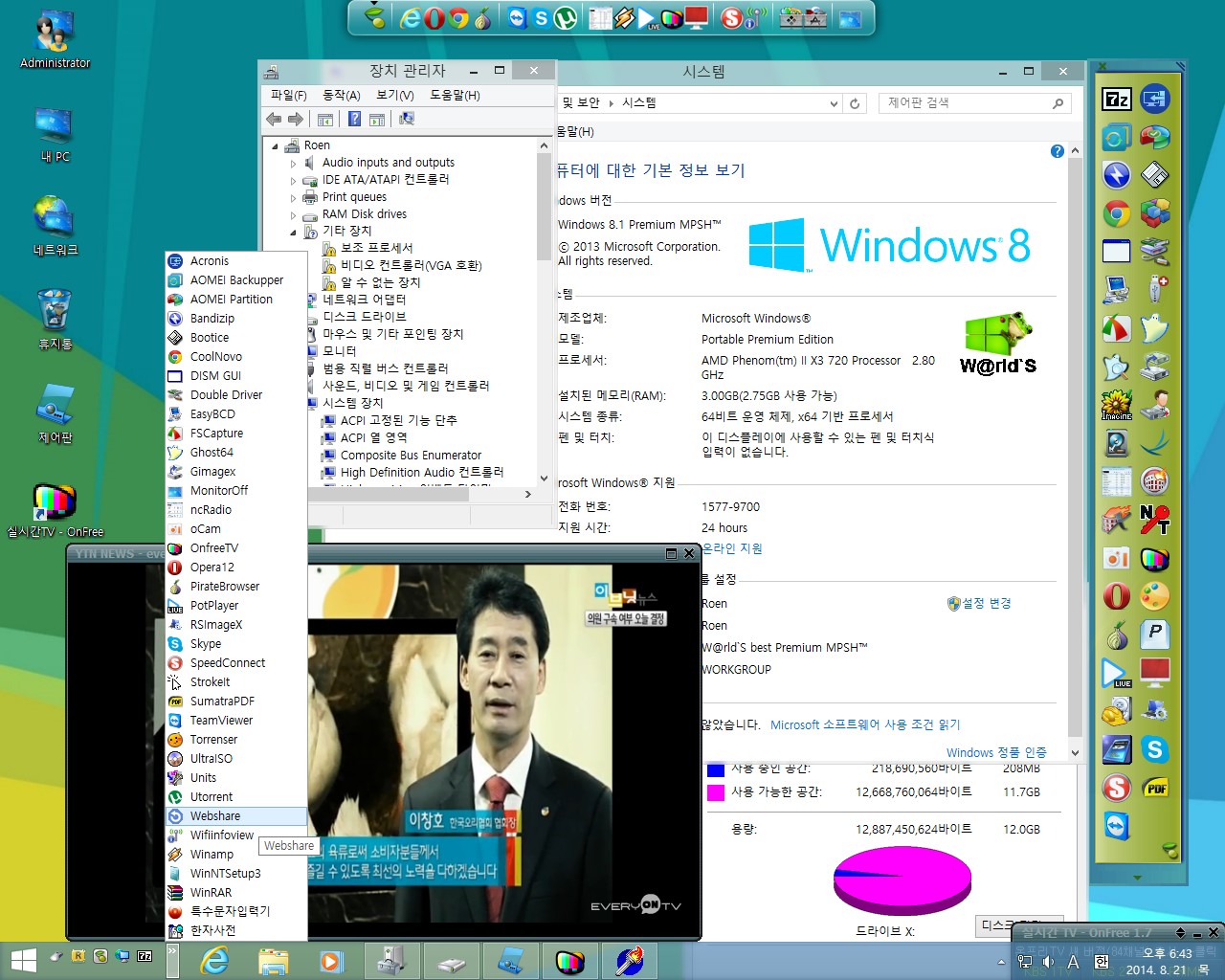Expand Audio inputs and outputs node

coord(294,164)
